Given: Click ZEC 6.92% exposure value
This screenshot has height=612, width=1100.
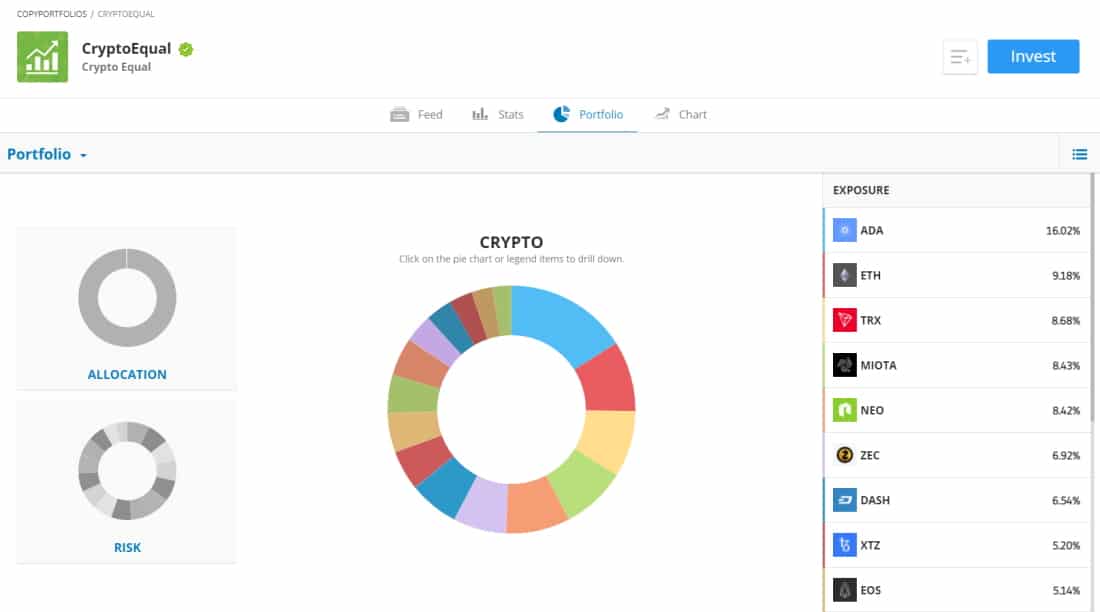Looking at the screenshot, I should 1066,455.
